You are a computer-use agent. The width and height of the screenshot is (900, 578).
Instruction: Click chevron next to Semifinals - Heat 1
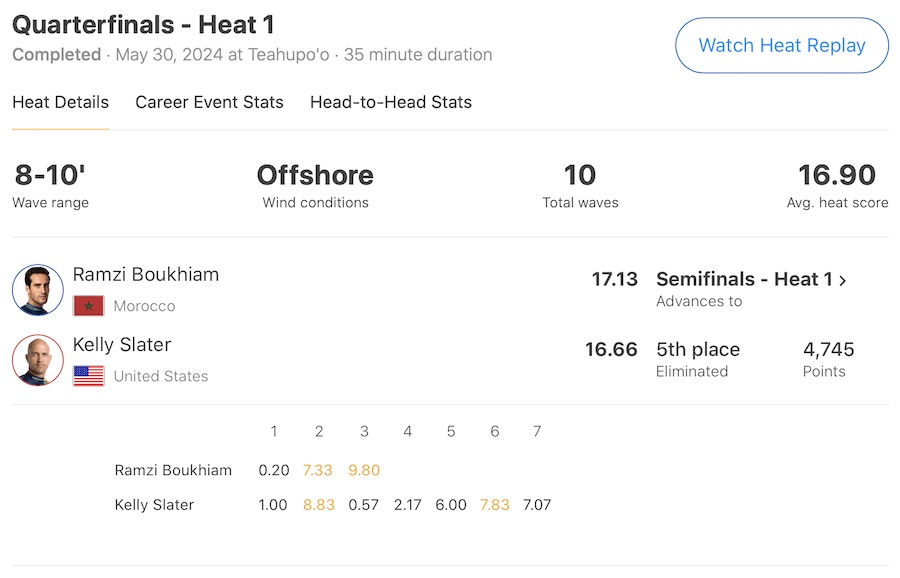click(843, 281)
